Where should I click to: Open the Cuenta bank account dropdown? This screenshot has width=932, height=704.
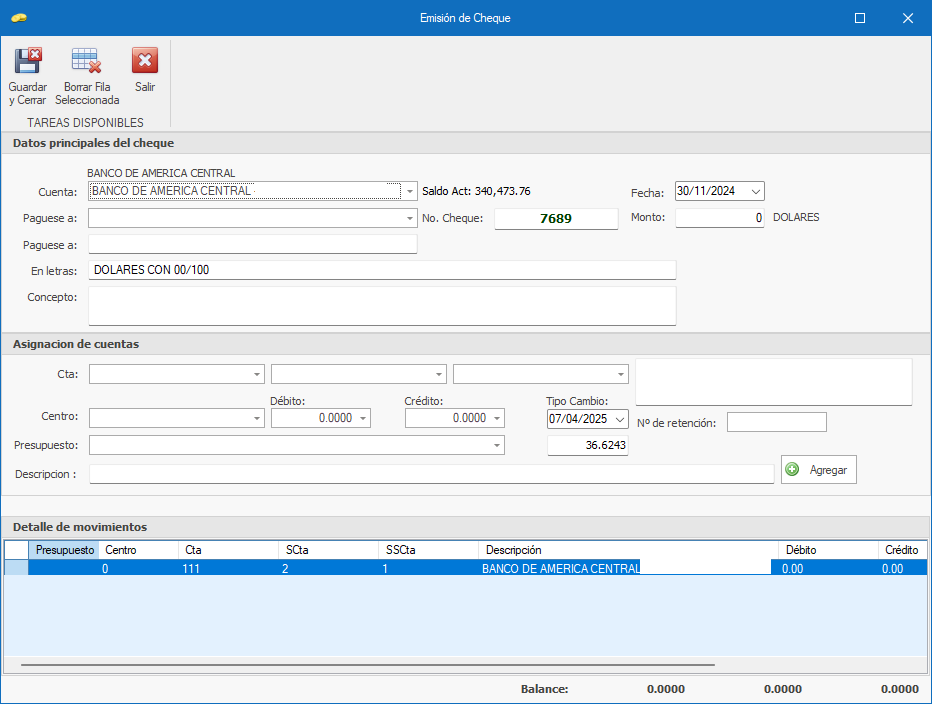pos(410,191)
